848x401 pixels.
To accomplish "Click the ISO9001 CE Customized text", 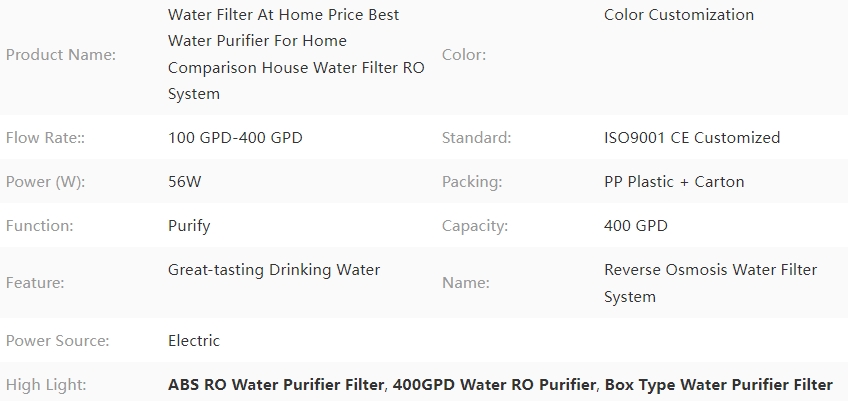I will [692, 137].
